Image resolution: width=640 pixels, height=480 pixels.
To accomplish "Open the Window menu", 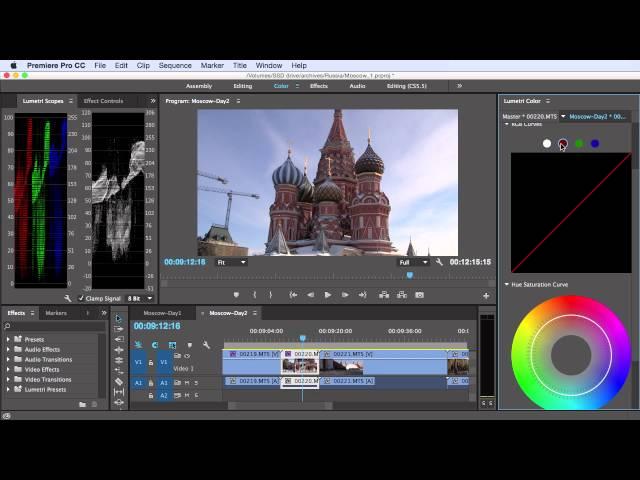I will pos(269,65).
